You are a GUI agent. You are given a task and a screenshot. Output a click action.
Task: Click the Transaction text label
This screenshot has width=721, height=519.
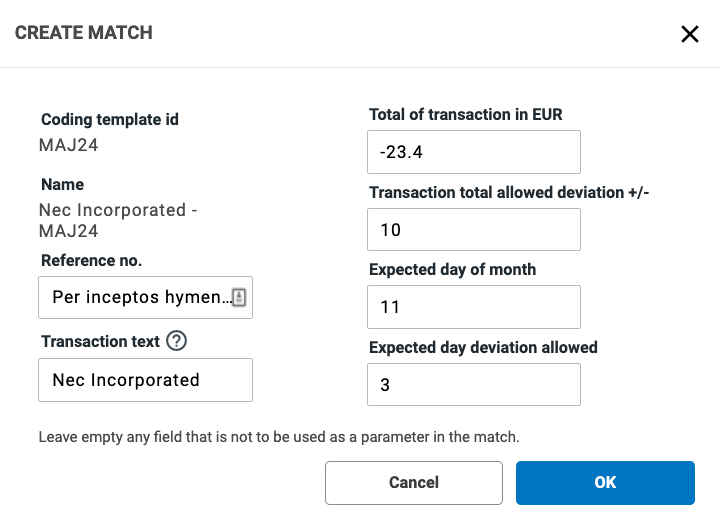tap(100, 341)
